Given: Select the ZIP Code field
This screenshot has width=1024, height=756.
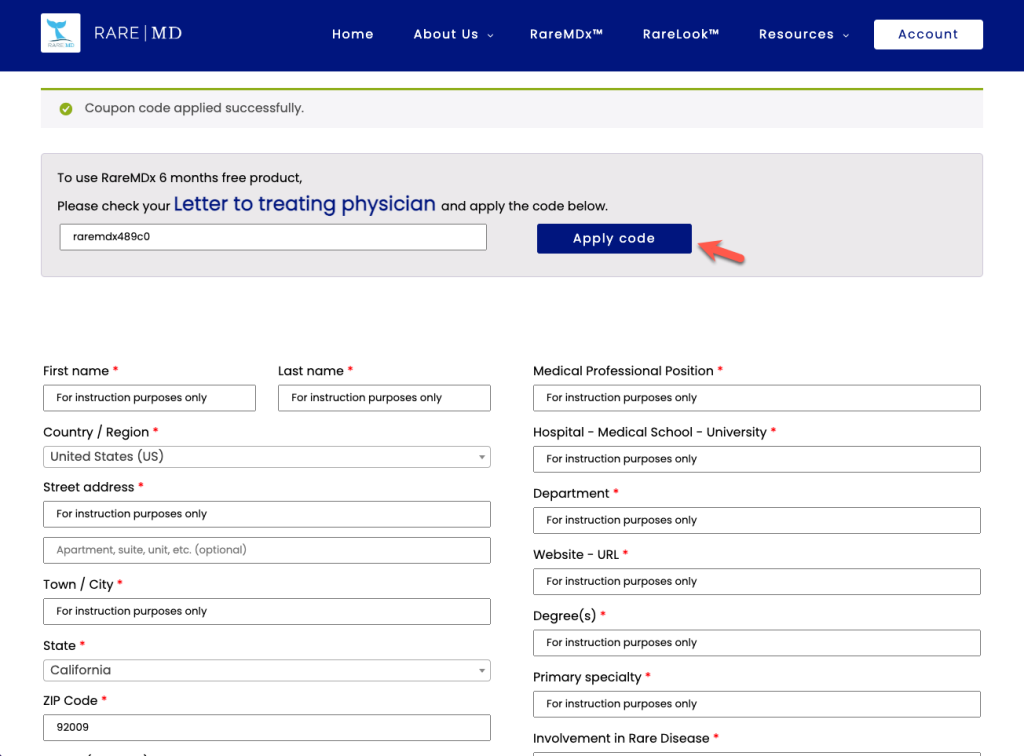Looking at the screenshot, I should pyautogui.click(x=266, y=727).
